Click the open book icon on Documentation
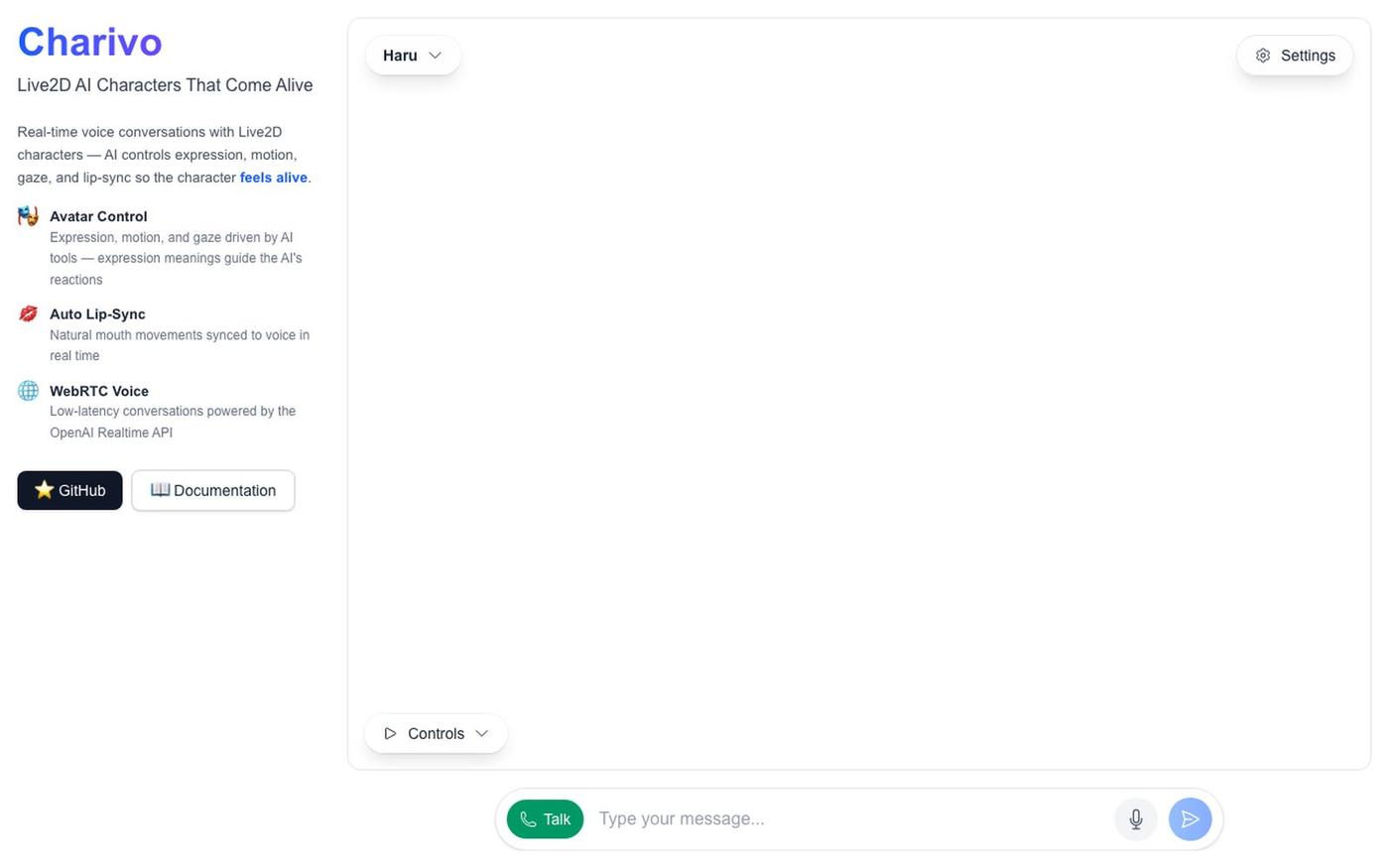The image size is (1389, 868). click(160, 490)
